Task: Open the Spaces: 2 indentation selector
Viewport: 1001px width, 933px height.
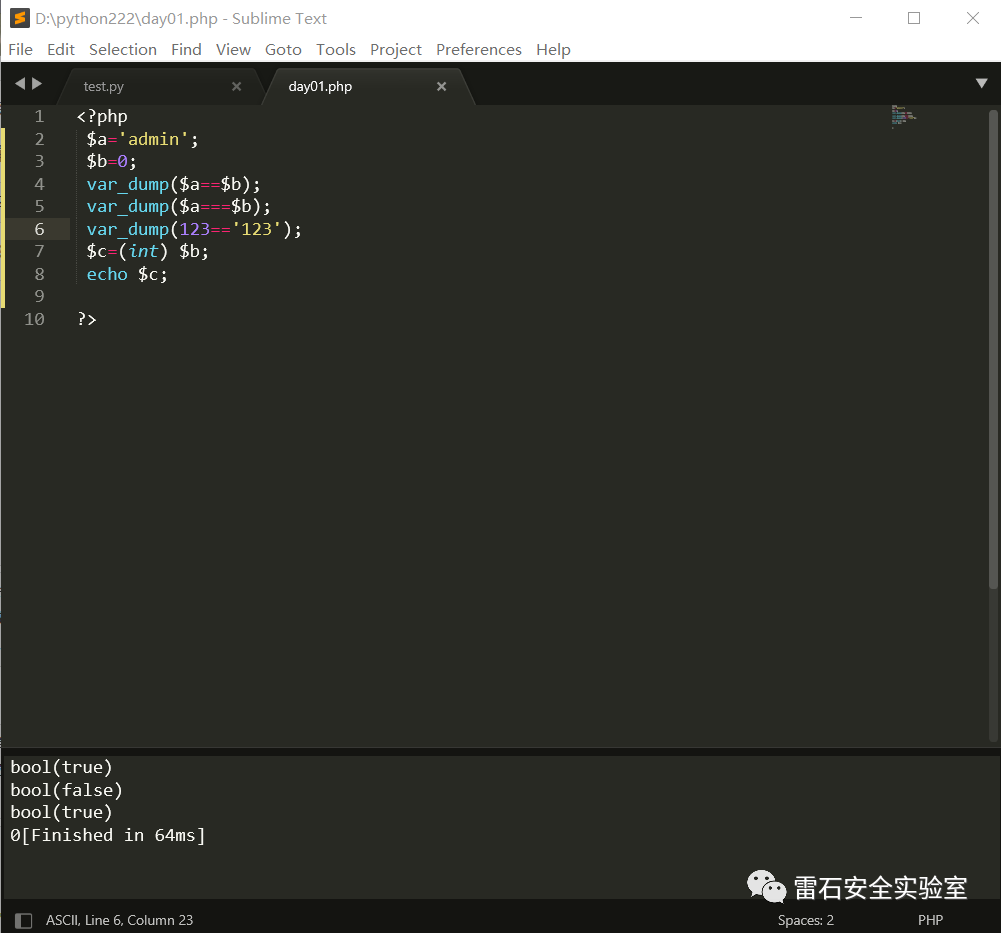Action: point(805,920)
